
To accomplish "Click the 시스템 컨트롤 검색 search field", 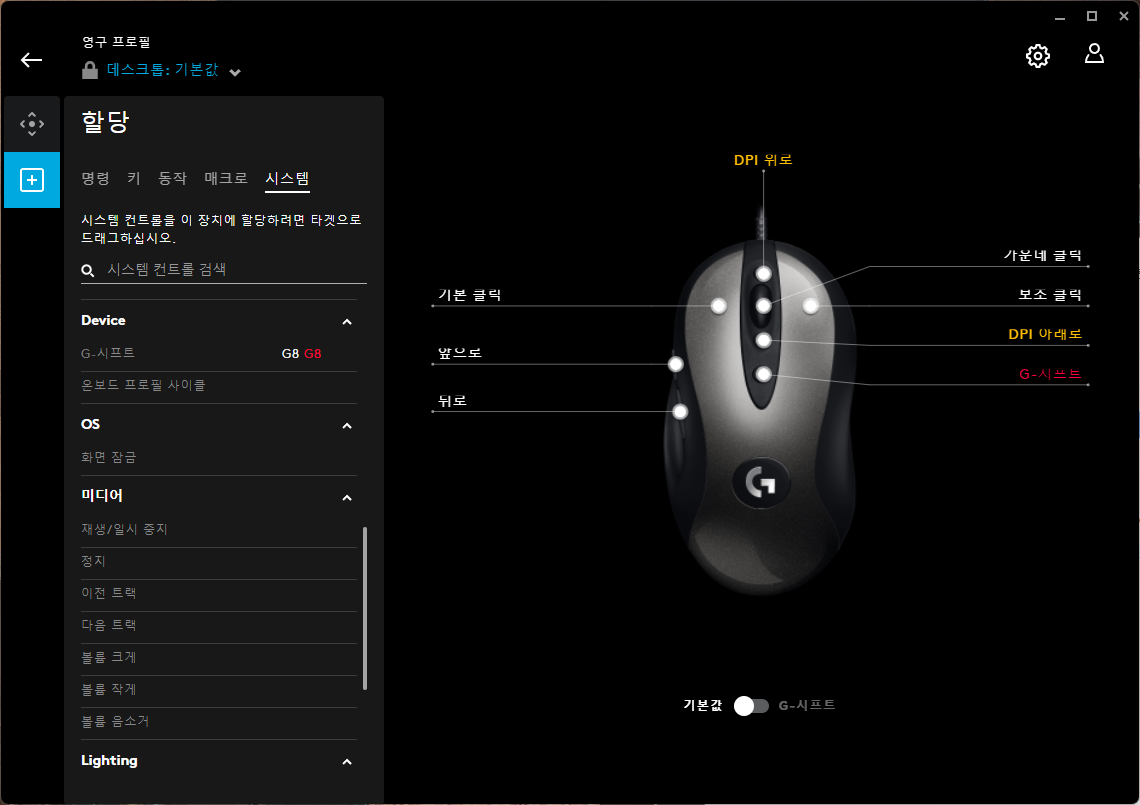I will click(224, 270).
